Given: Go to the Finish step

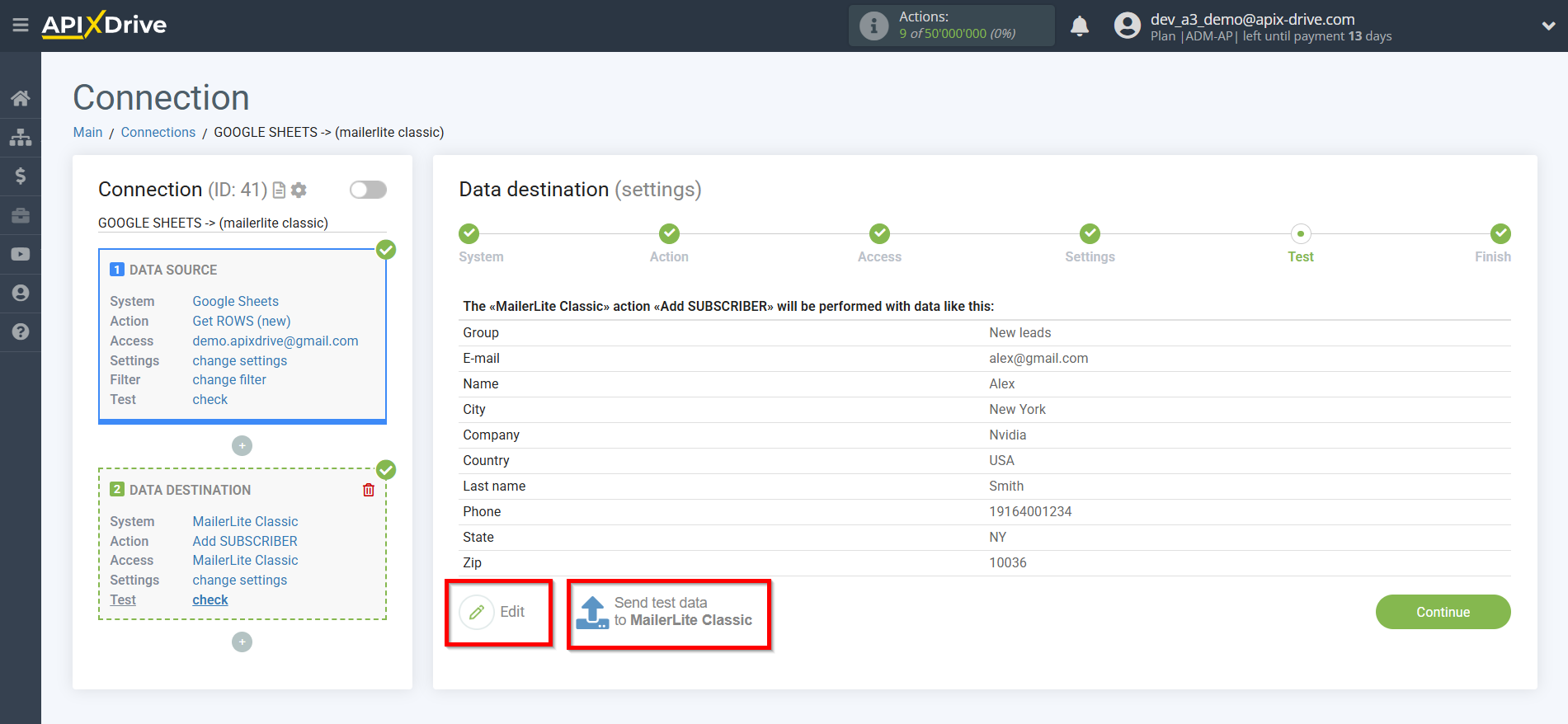Looking at the screenshot, I should (1500, 233).
